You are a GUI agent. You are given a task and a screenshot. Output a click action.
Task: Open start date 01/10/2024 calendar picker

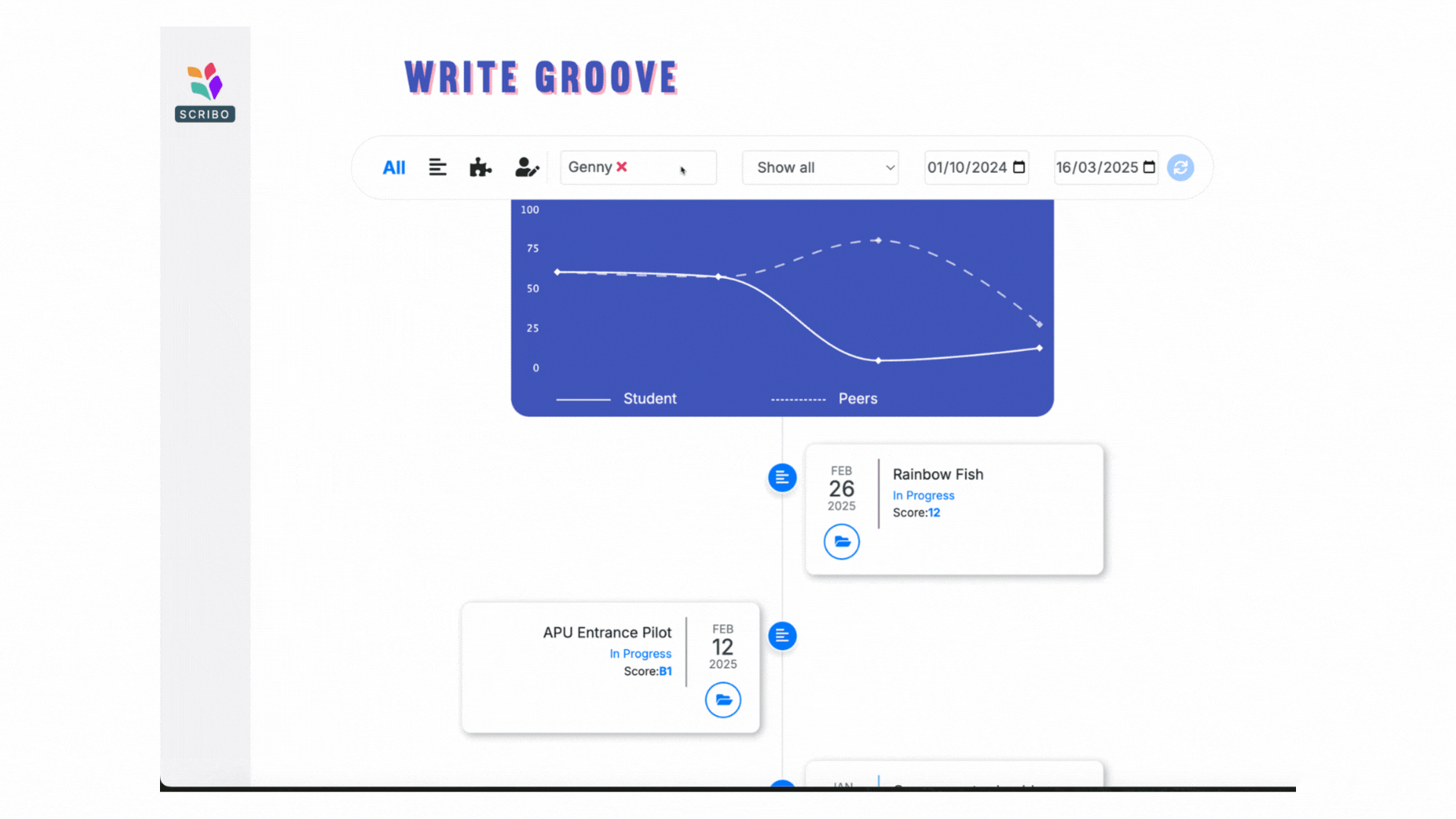click(x=1019, y=167)
